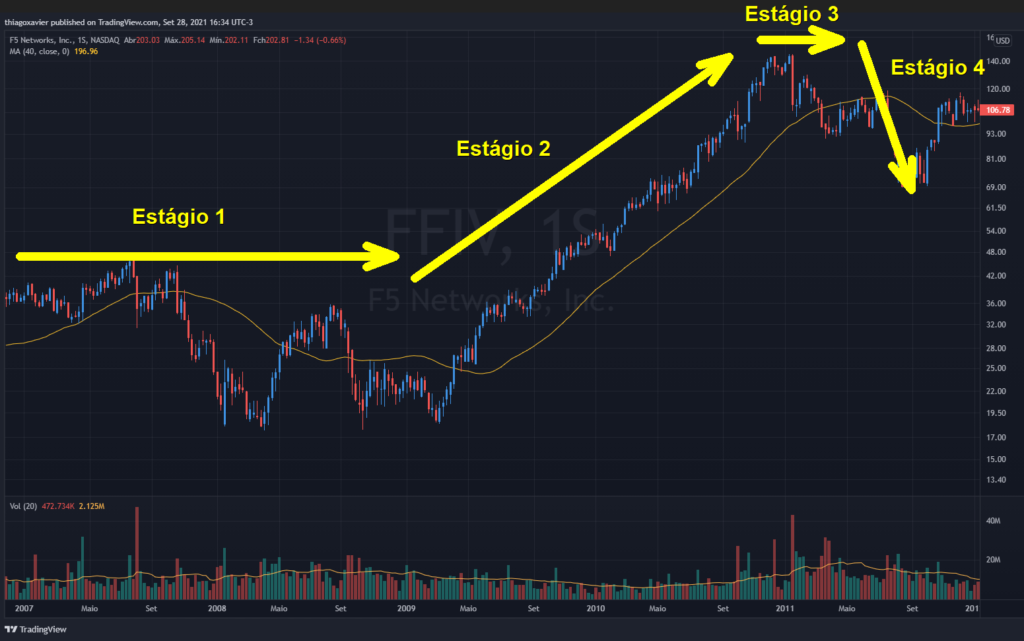The image size is (1024, 641).
Task: Click the 28.00 price axis label
Action: (x=997, y=349)
